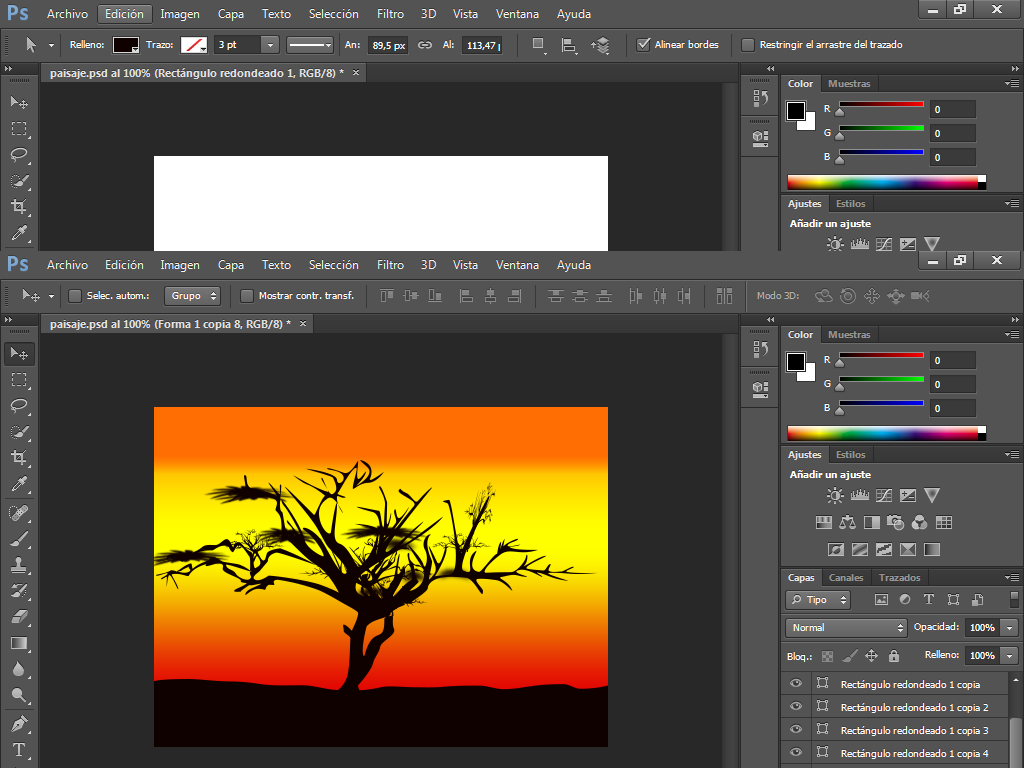Hide the Rectángulo redondeado 1 copia 3 layer
1024x768 pixels.
795,729
